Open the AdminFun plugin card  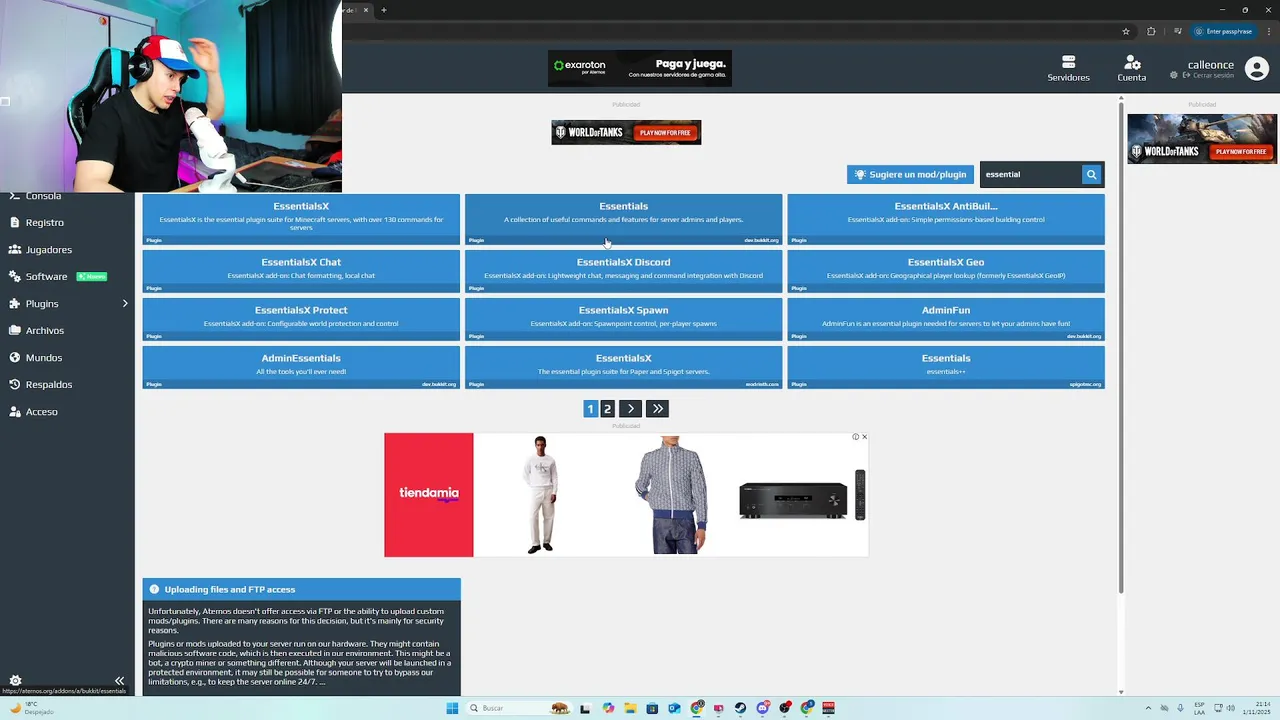946,319
